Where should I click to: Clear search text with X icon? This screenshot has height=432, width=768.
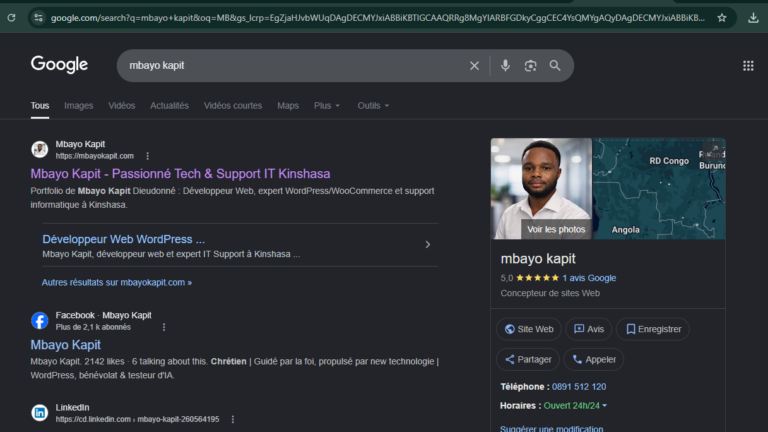tap(474, 65)
